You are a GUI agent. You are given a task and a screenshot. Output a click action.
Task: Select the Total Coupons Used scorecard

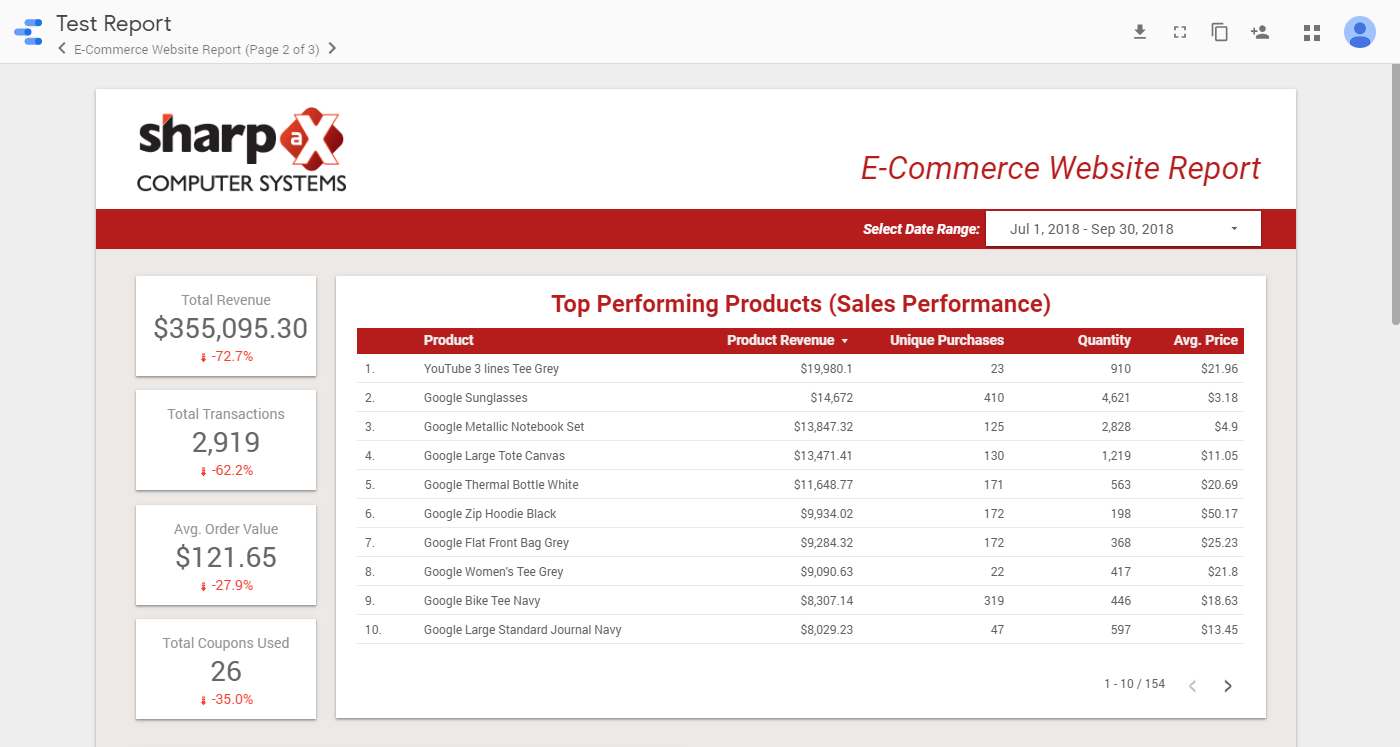pos(226,669)
